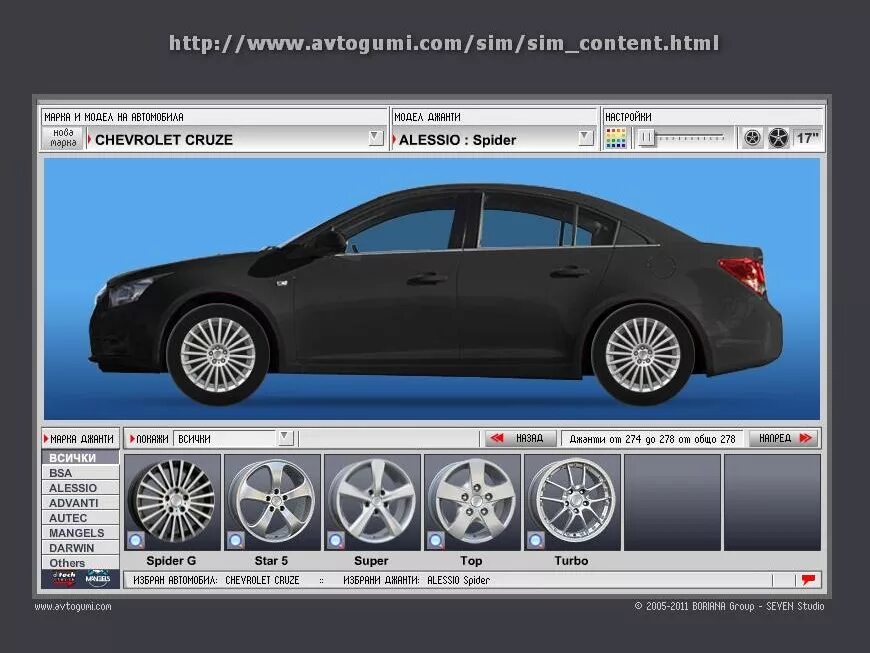Click the settings slider handle
This screenshot has height=653, width=870.
[x=647, y=138]
